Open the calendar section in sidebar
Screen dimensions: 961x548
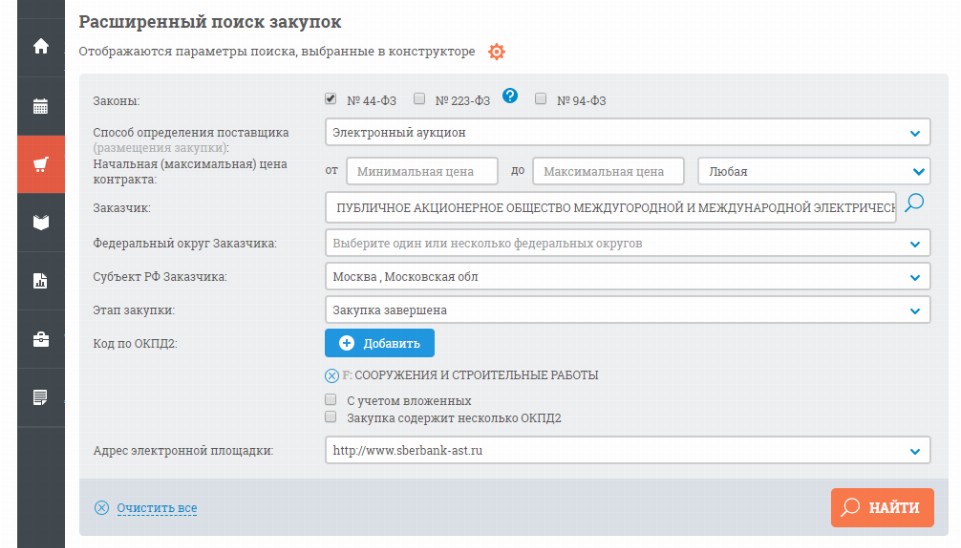pos(41,105)
